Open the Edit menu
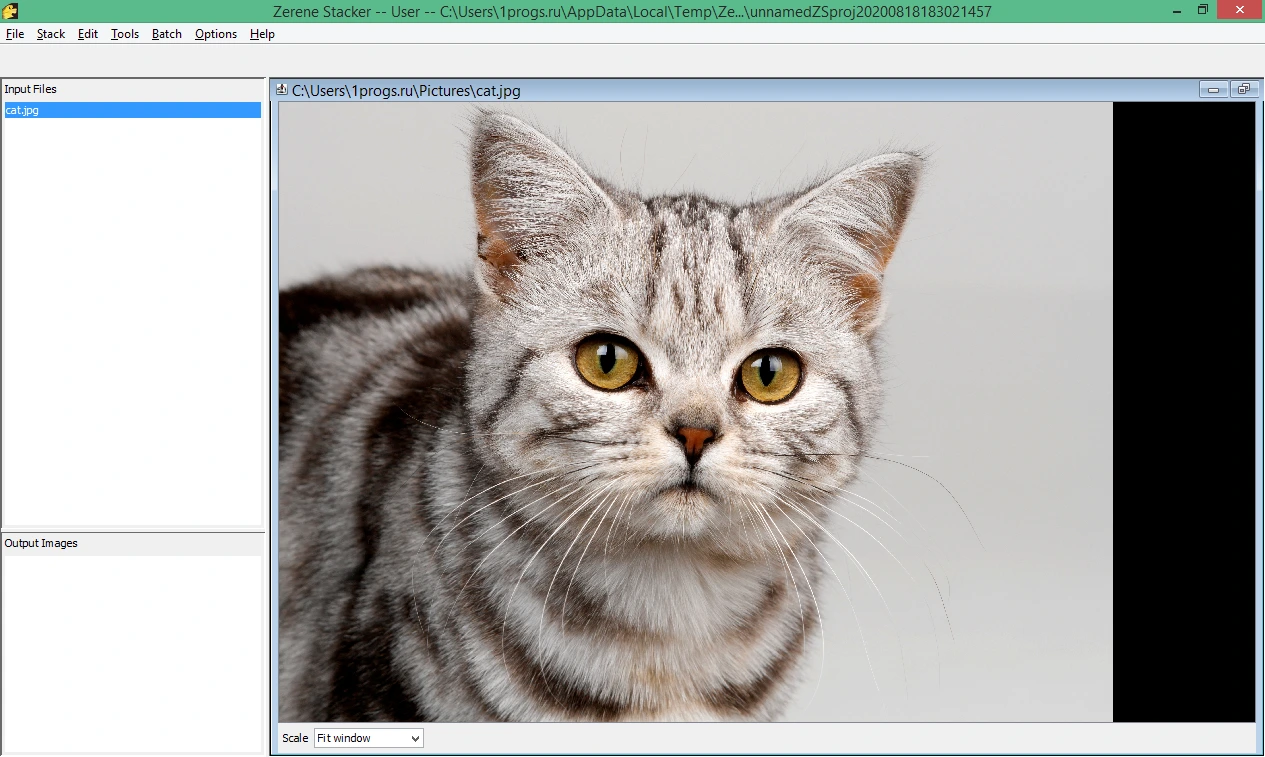 click(x=88, y=34)
